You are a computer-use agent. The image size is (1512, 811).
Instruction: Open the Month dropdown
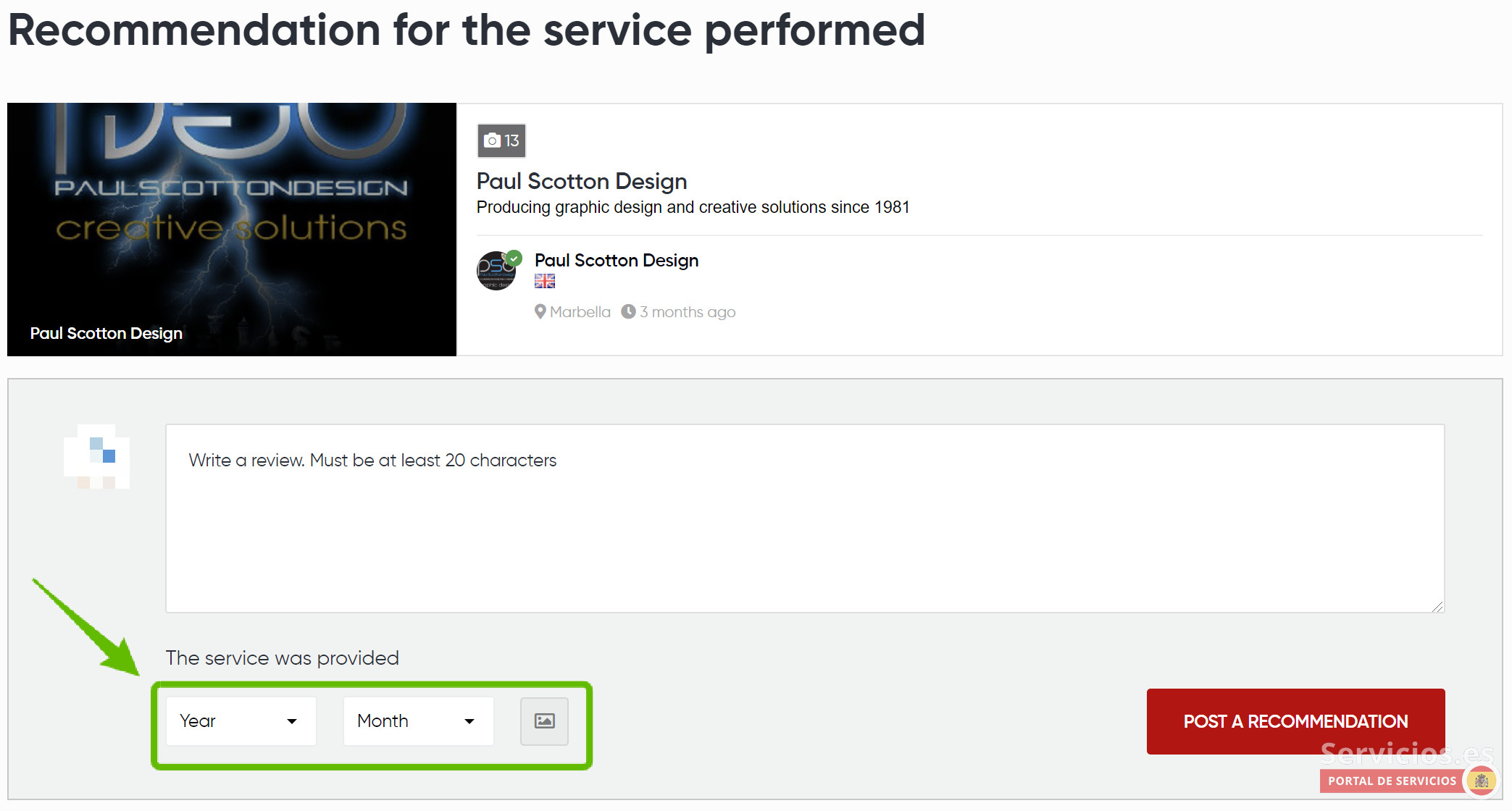419,721
